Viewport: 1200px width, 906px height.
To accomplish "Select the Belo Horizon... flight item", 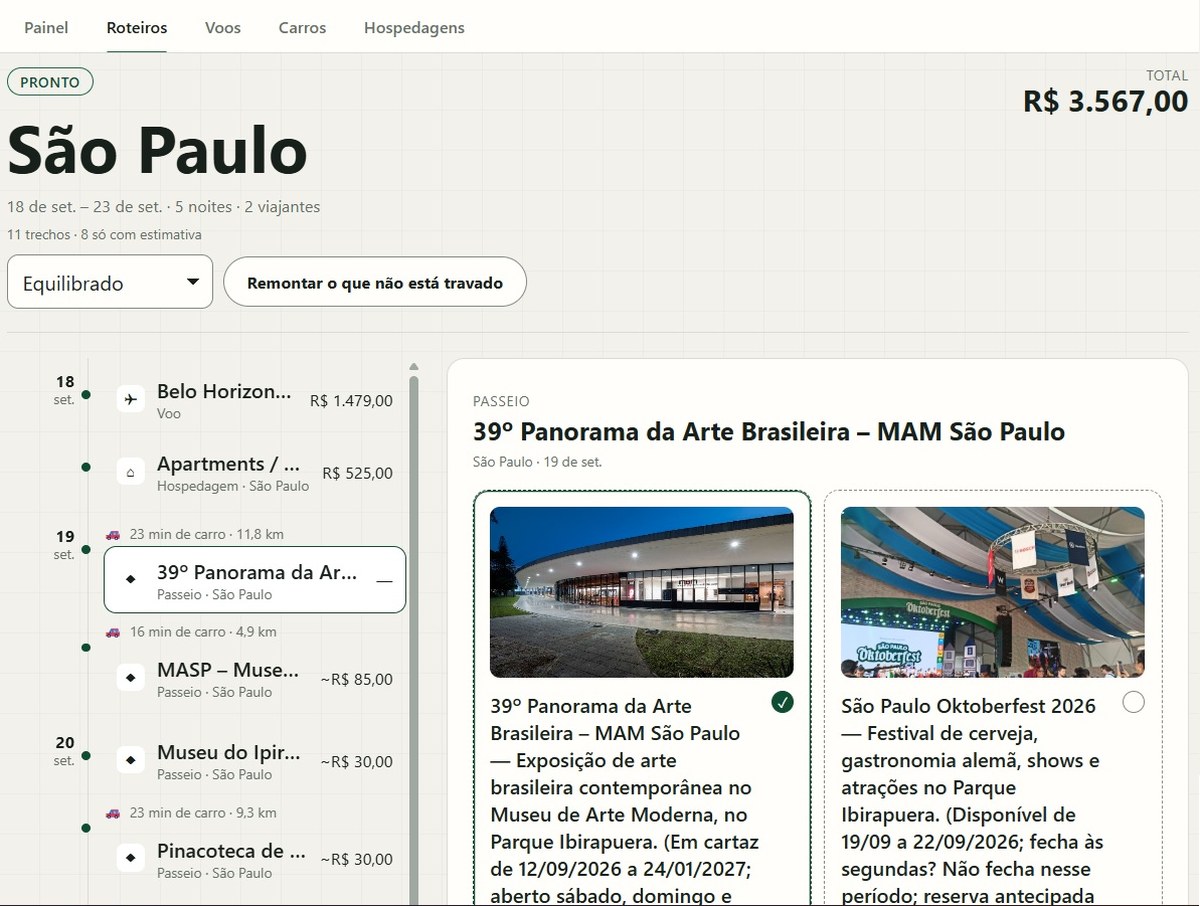I will [x=255, y=400].
